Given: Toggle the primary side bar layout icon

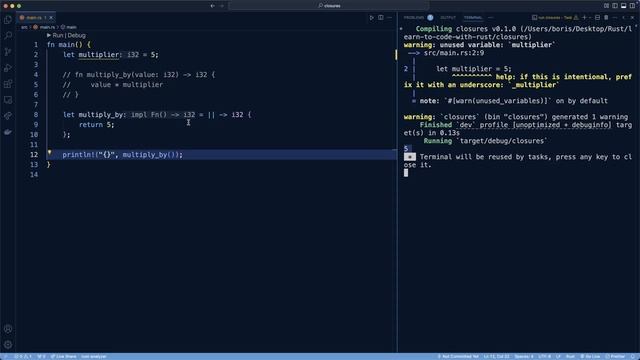Looking at the screenshot, I should pos(615,6).
